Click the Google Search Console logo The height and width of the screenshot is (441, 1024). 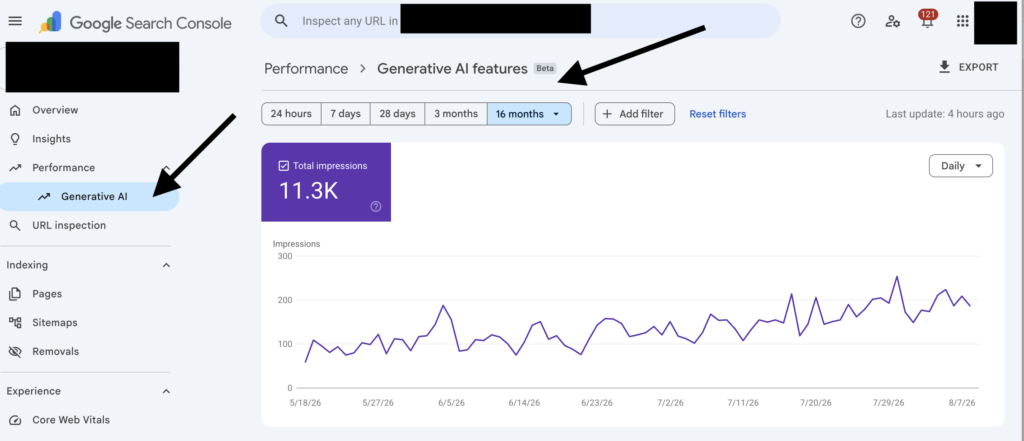pyautogui.click(x=135, y=23)
